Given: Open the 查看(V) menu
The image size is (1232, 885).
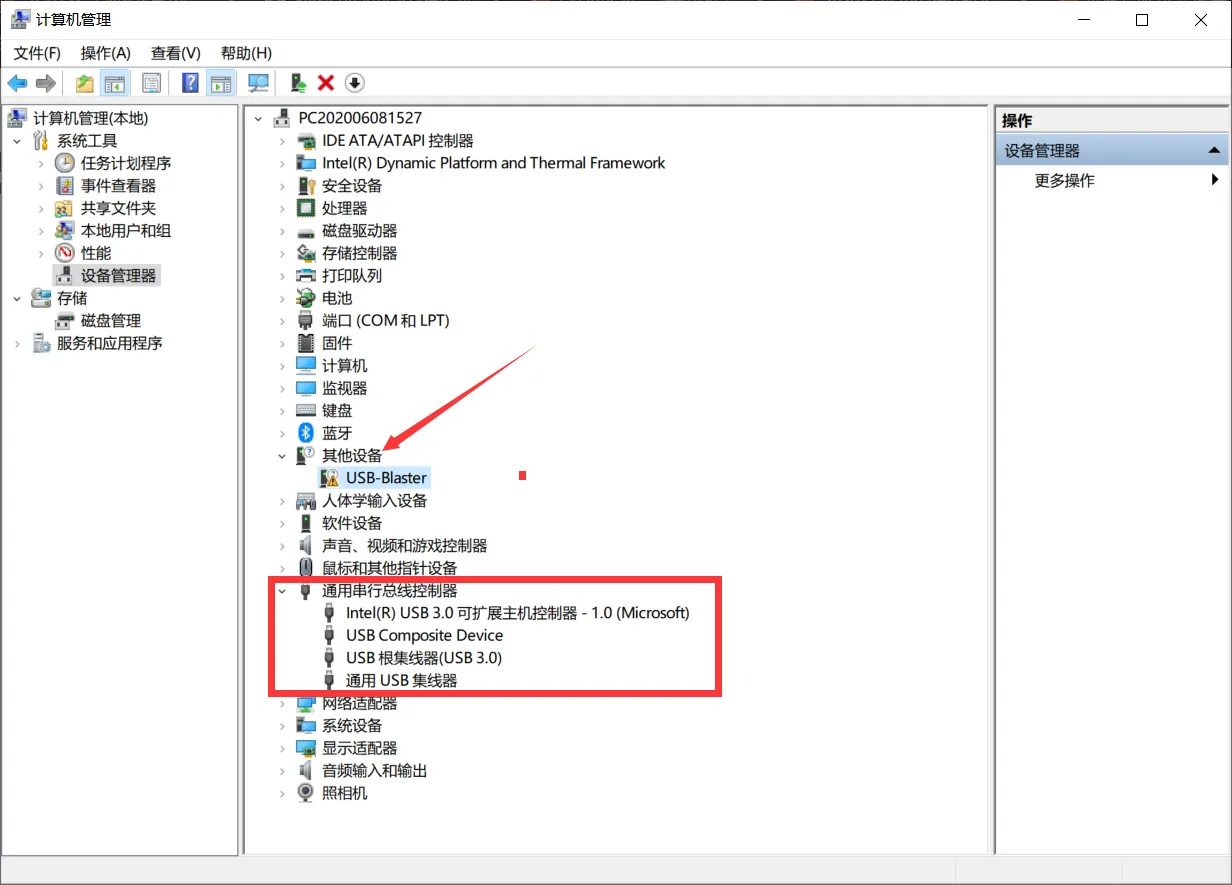Looking at the screenshot, I should (x=176, y=53).
